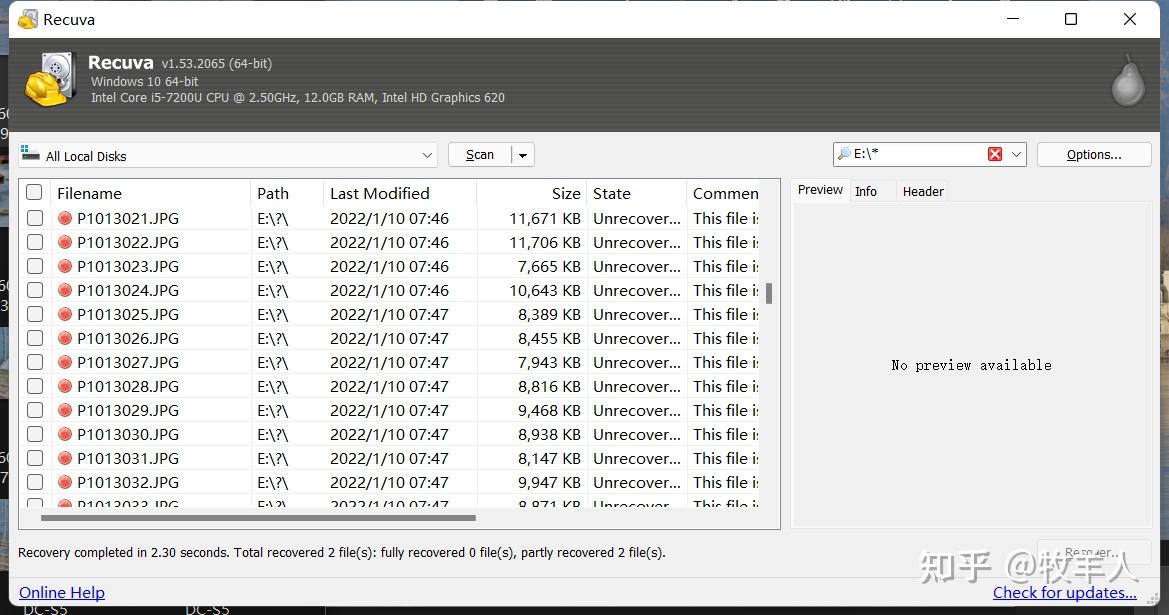Switch to the Header tab

click(x=923, y=192)
